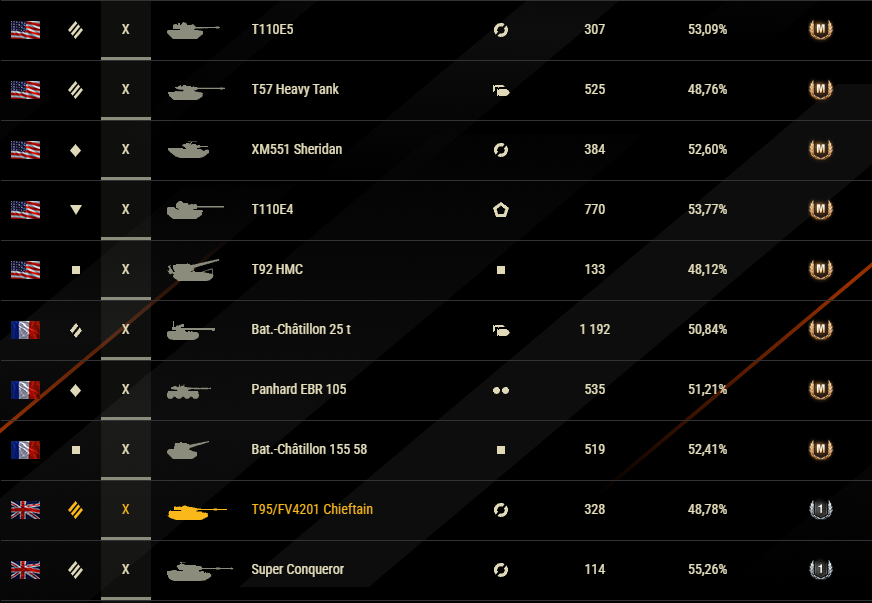Select the highlighted orange Chieftain tank silhouette
Screen dimensions: 872x603
[197, 511]
